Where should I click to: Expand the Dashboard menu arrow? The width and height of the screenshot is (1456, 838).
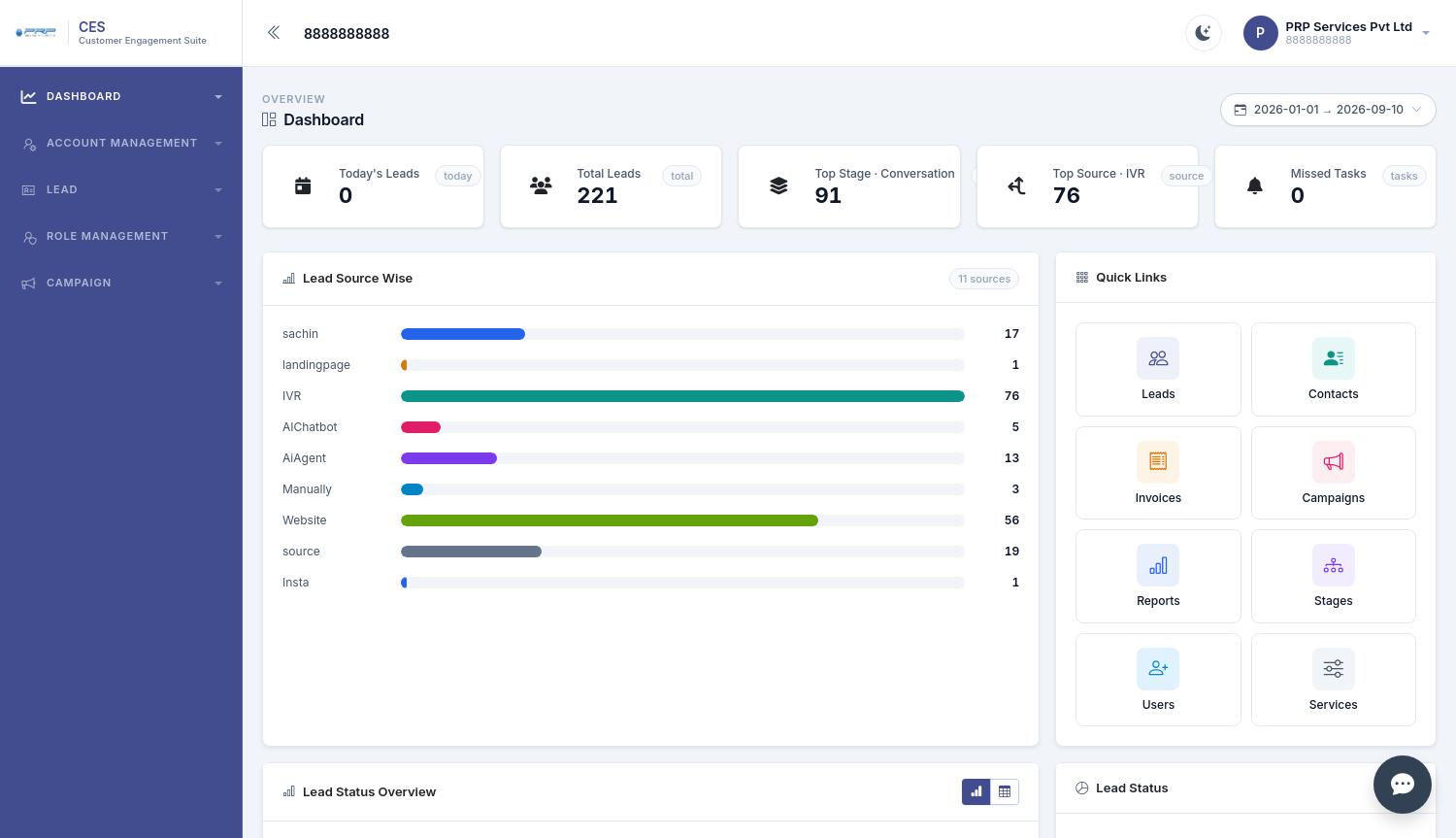click(x=218, y=97)
